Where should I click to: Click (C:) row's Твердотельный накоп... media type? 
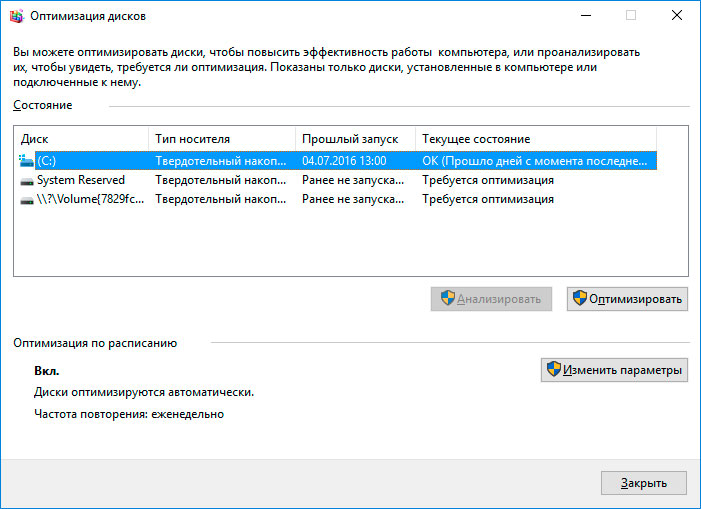pyautogui.click(x=221, y=161)
